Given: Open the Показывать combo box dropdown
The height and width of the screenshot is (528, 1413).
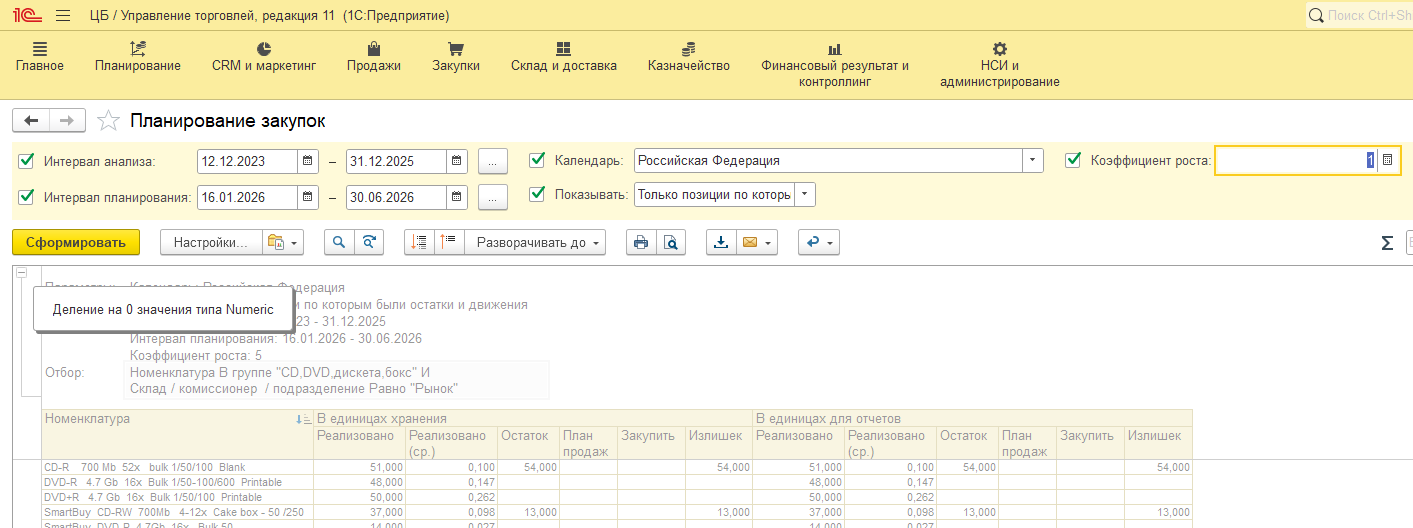Looking at the screenshot, I should pos(806,195).
